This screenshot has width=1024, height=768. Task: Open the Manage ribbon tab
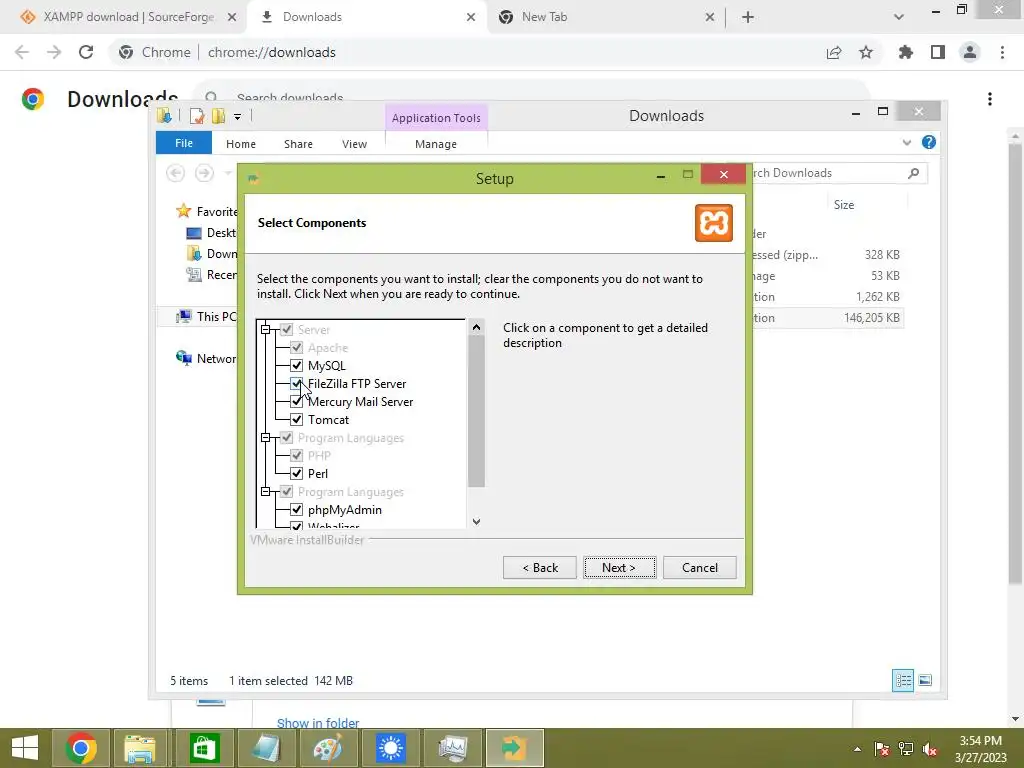pos(436,144)
